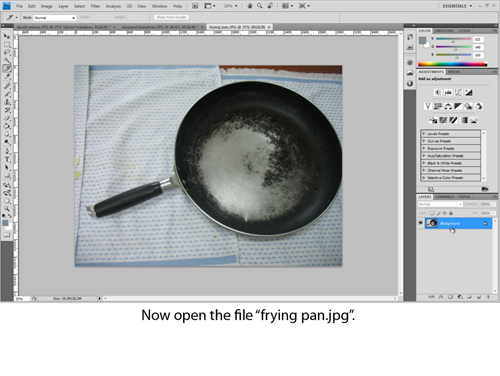Add a Levels adjustment
The height and width of the screenshot is (376, 500).
tap(448, 92)
